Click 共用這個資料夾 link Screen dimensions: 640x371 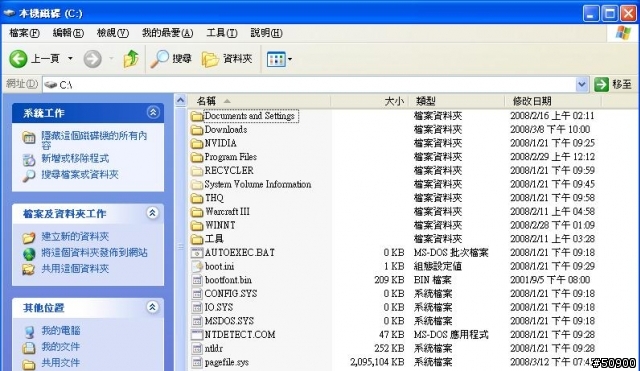point(75,269)
